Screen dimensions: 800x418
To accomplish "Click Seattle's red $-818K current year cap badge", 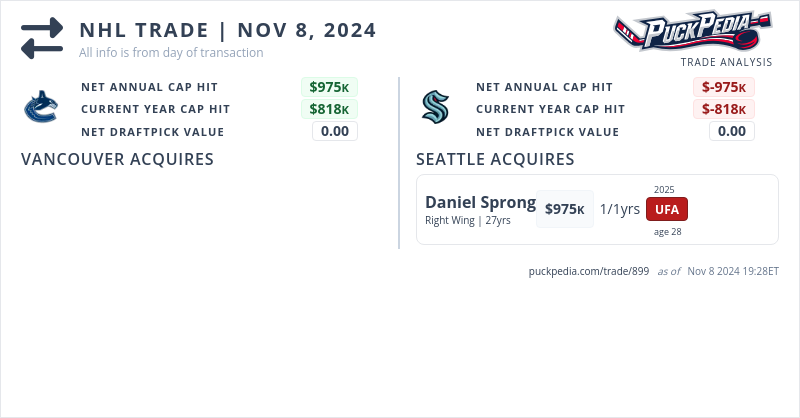I will (x=724, y=109).
